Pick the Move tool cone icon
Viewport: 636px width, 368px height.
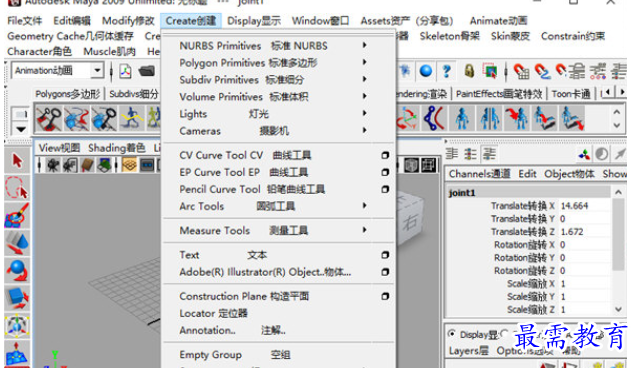coord(17,243)
